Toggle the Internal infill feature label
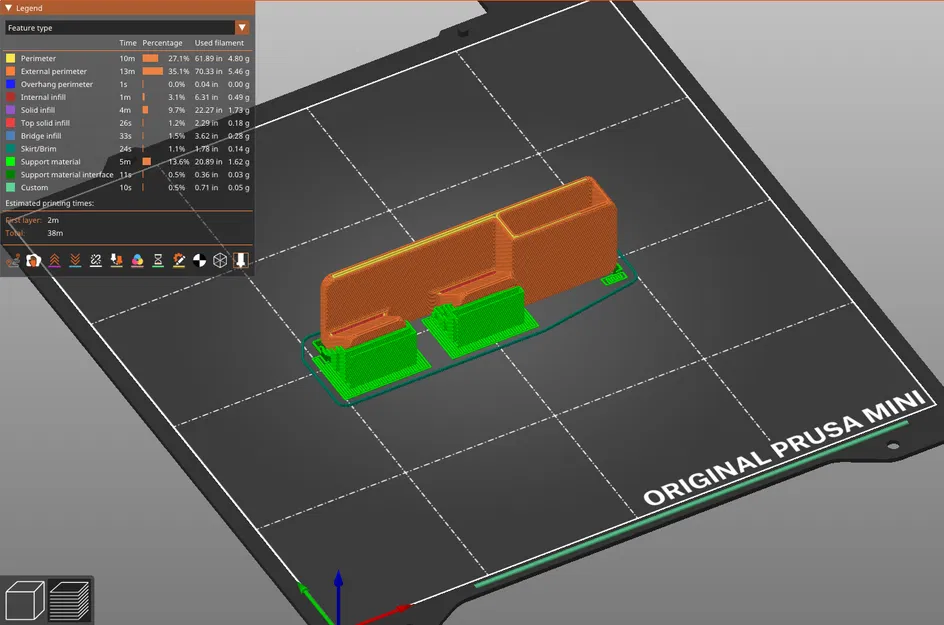 point(43,97)
